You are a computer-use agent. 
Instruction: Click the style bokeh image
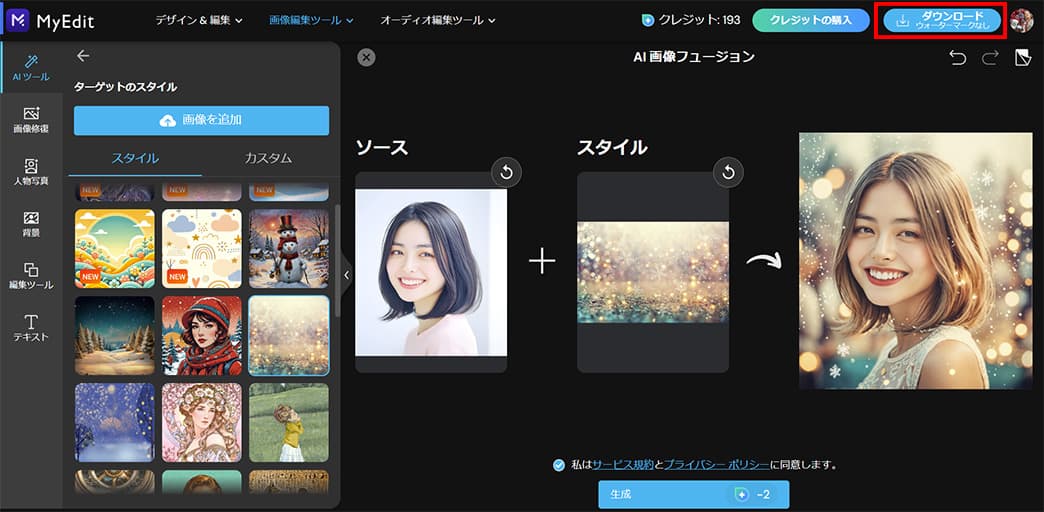(652, 272)
